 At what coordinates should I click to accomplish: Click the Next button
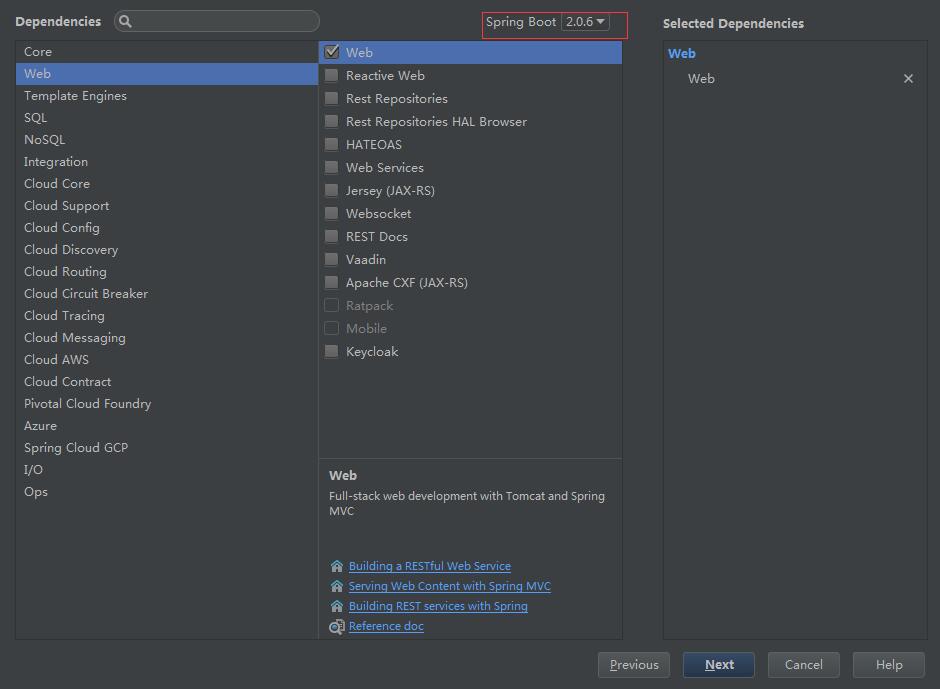(719, 664)
